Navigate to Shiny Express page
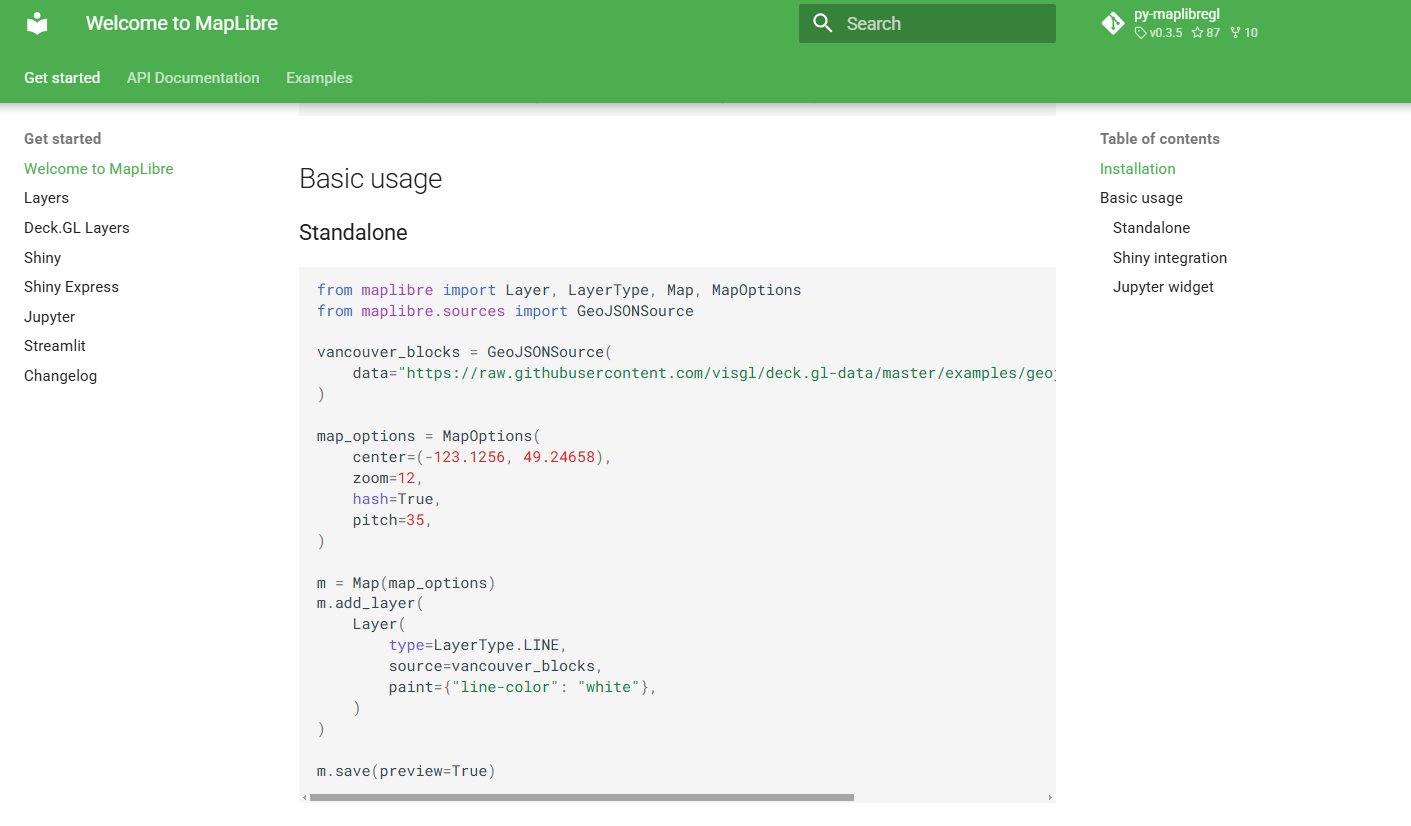The width and height of the screenshot is (1411, 826). coord(71,287)
